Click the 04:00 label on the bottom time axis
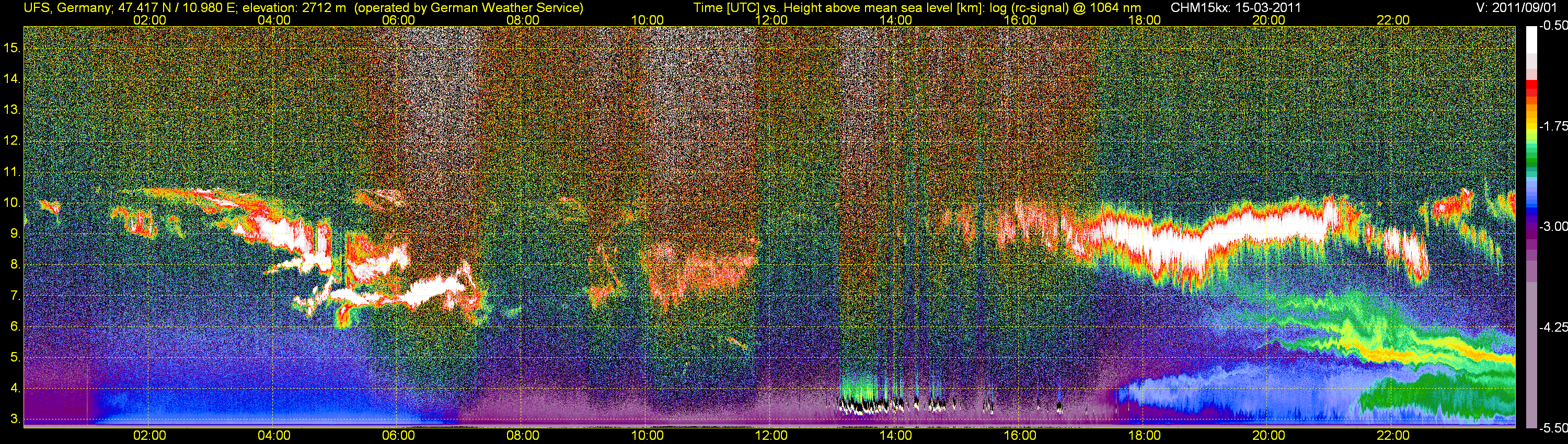This screenshot has width=1568, height=444. pyautogui.click(x=274, y=436)
